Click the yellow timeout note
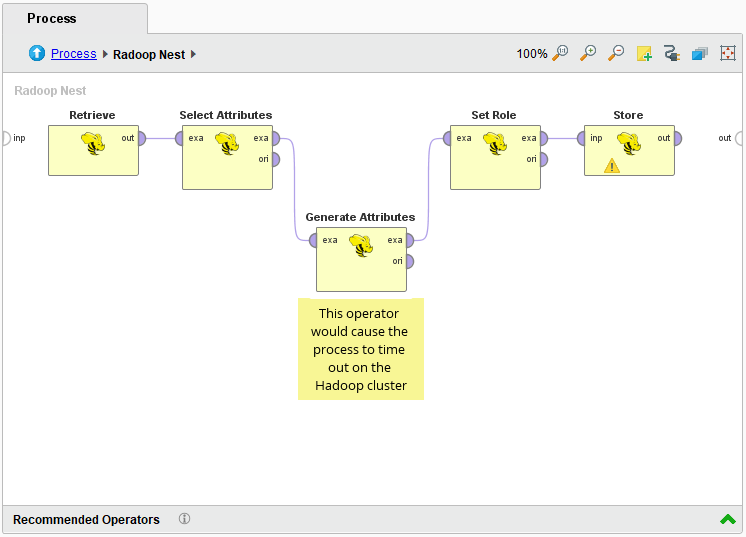The width and height of the screenshot is (746, 537). point(360,349)
